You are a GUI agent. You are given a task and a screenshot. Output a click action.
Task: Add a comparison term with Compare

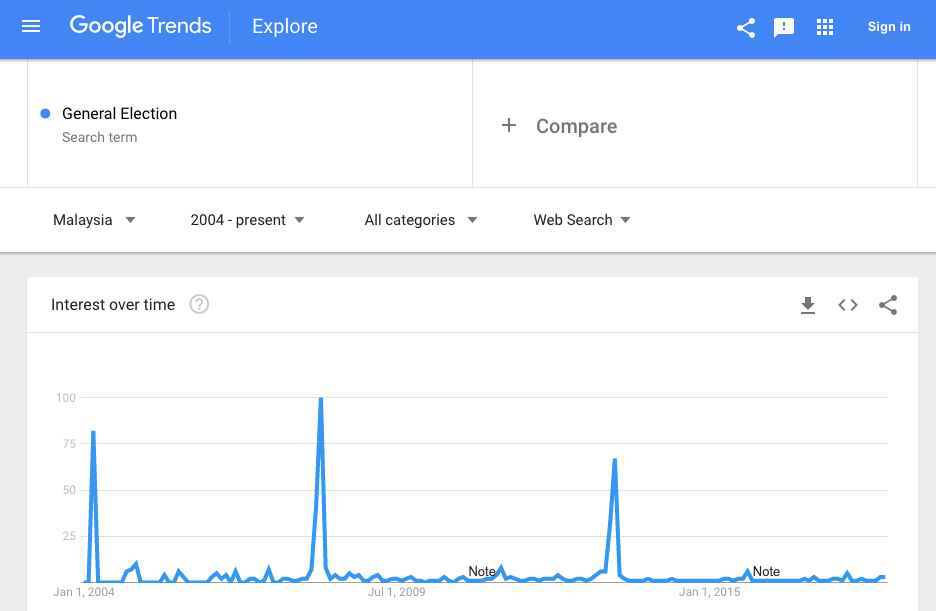click(576, 126)
